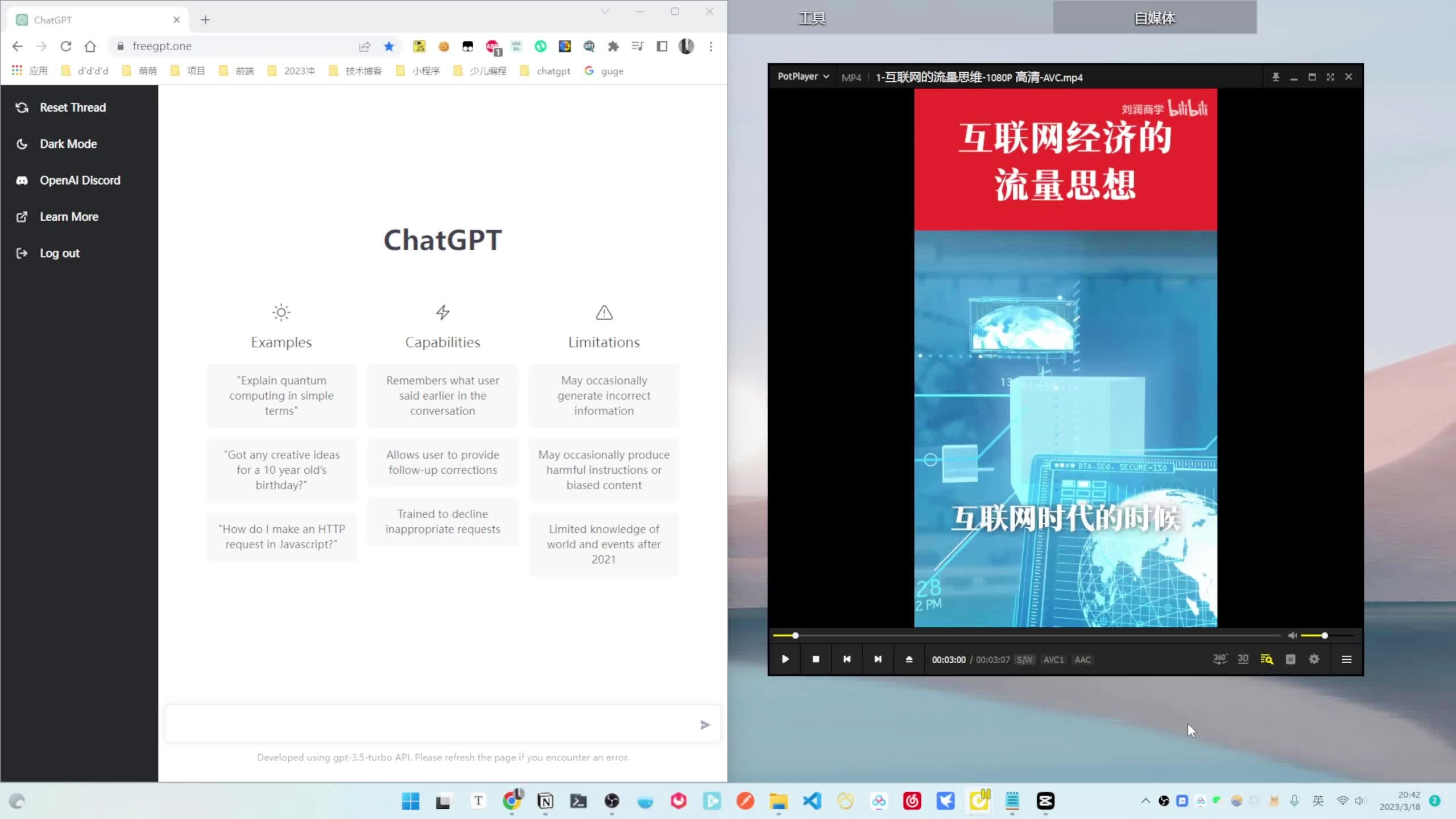Go back in the browser
1456x819 pixels.
18,46
